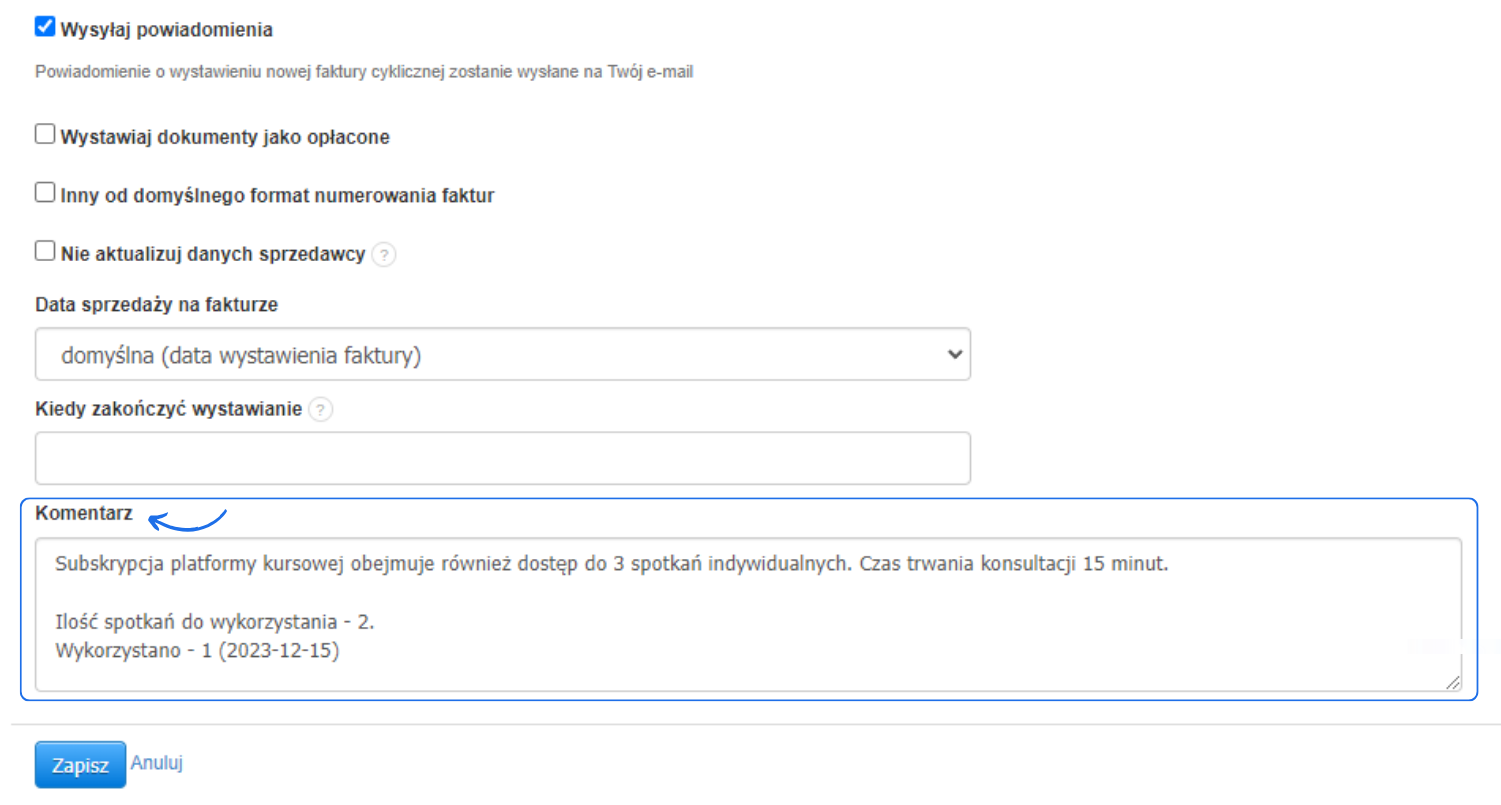Click 'Wykorzystano - 1 (2023-12-15)' line in comment
Image resolution: width=1501 pixels, height=805 pixels.
tap(198, 649)
